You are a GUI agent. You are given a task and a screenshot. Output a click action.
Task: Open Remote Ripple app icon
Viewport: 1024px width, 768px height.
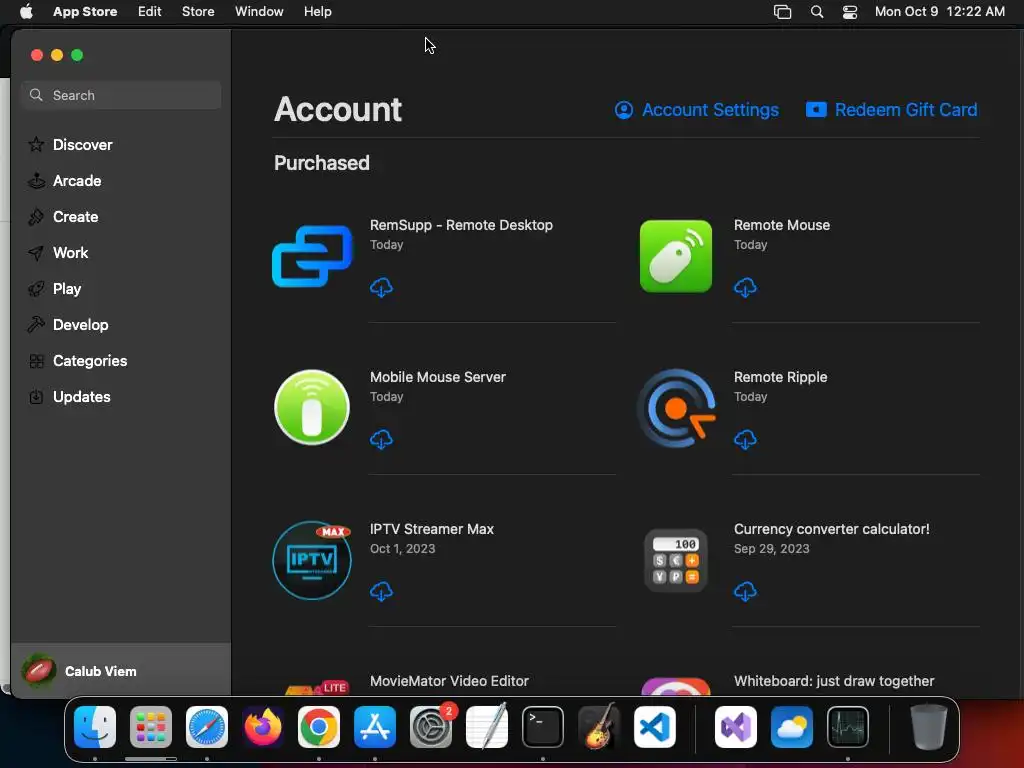[676, 408]
